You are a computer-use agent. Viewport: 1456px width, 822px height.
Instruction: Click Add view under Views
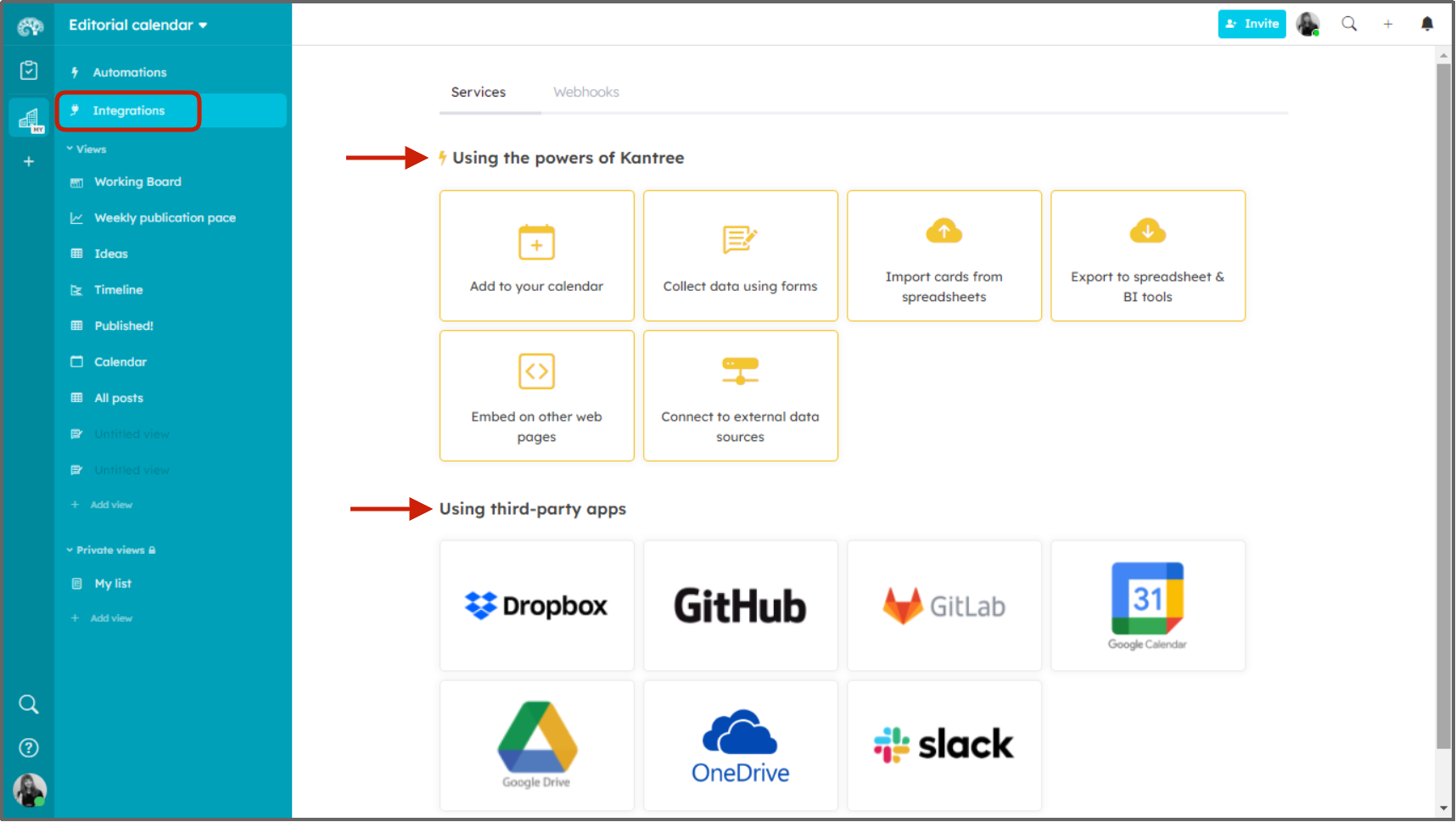[x=102, y=505]
